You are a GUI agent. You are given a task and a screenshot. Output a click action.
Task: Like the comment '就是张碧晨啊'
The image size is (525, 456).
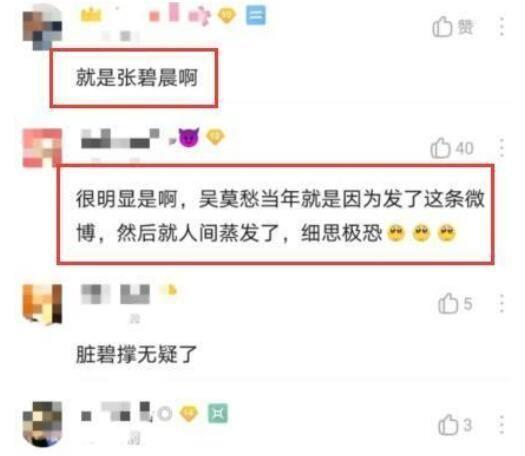point(452,27)
